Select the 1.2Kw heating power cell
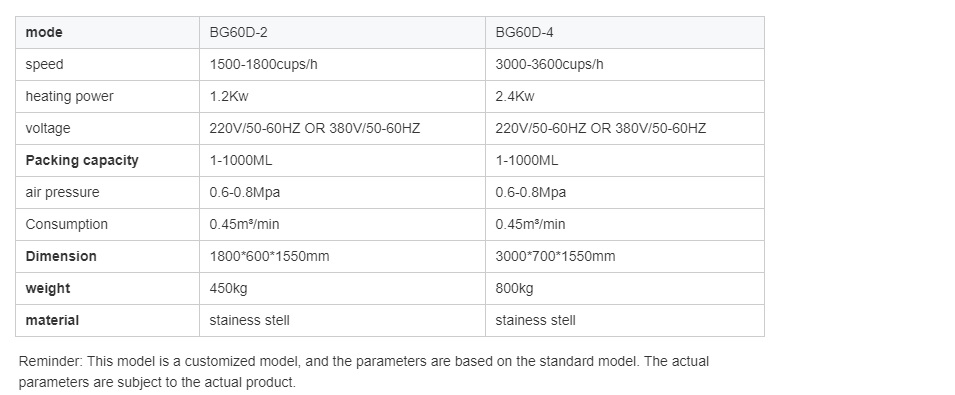This screenshot has width=955, height=395. coord(342,97)
